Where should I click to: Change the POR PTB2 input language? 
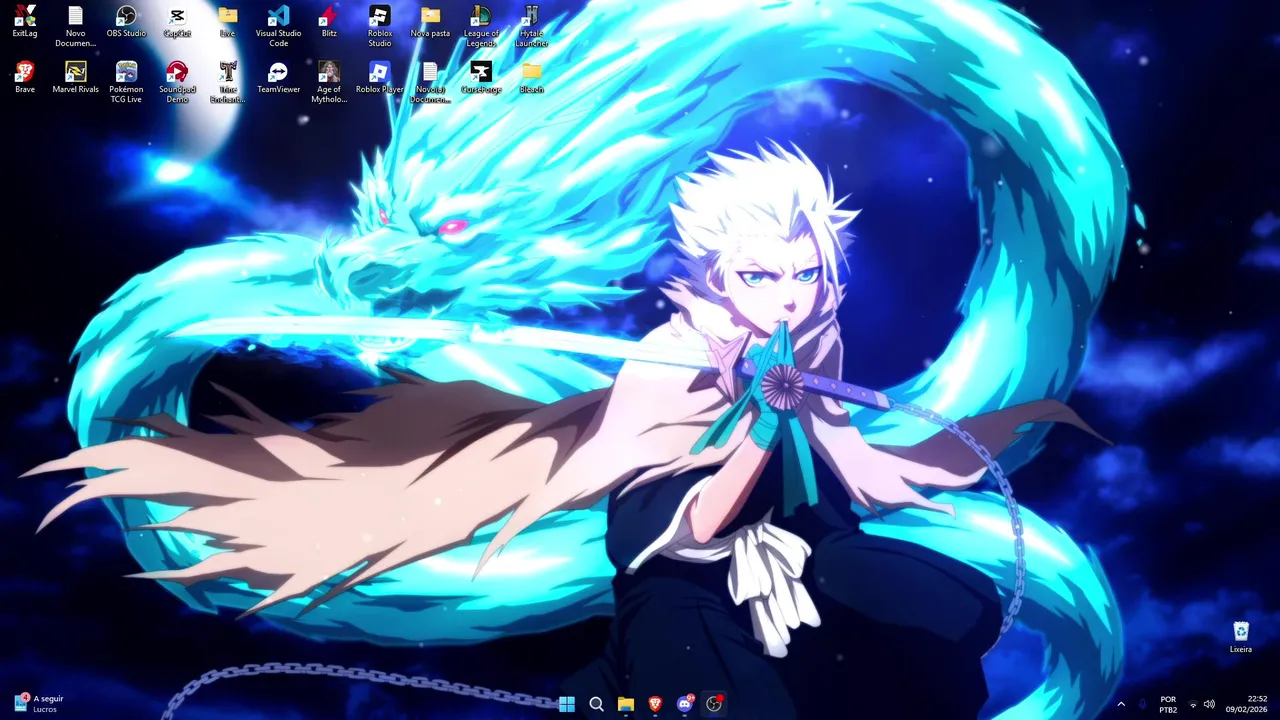[x=1168, y=704]
